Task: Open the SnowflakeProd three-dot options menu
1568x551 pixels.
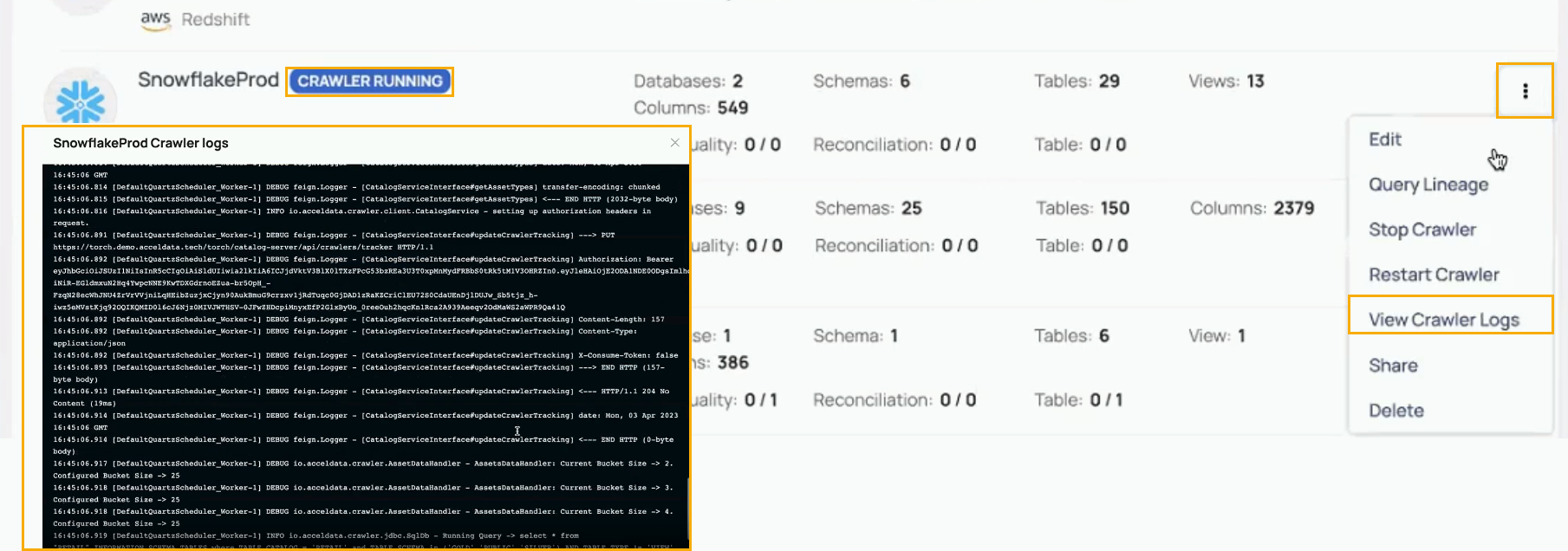Action: (x=1525, y=91)
